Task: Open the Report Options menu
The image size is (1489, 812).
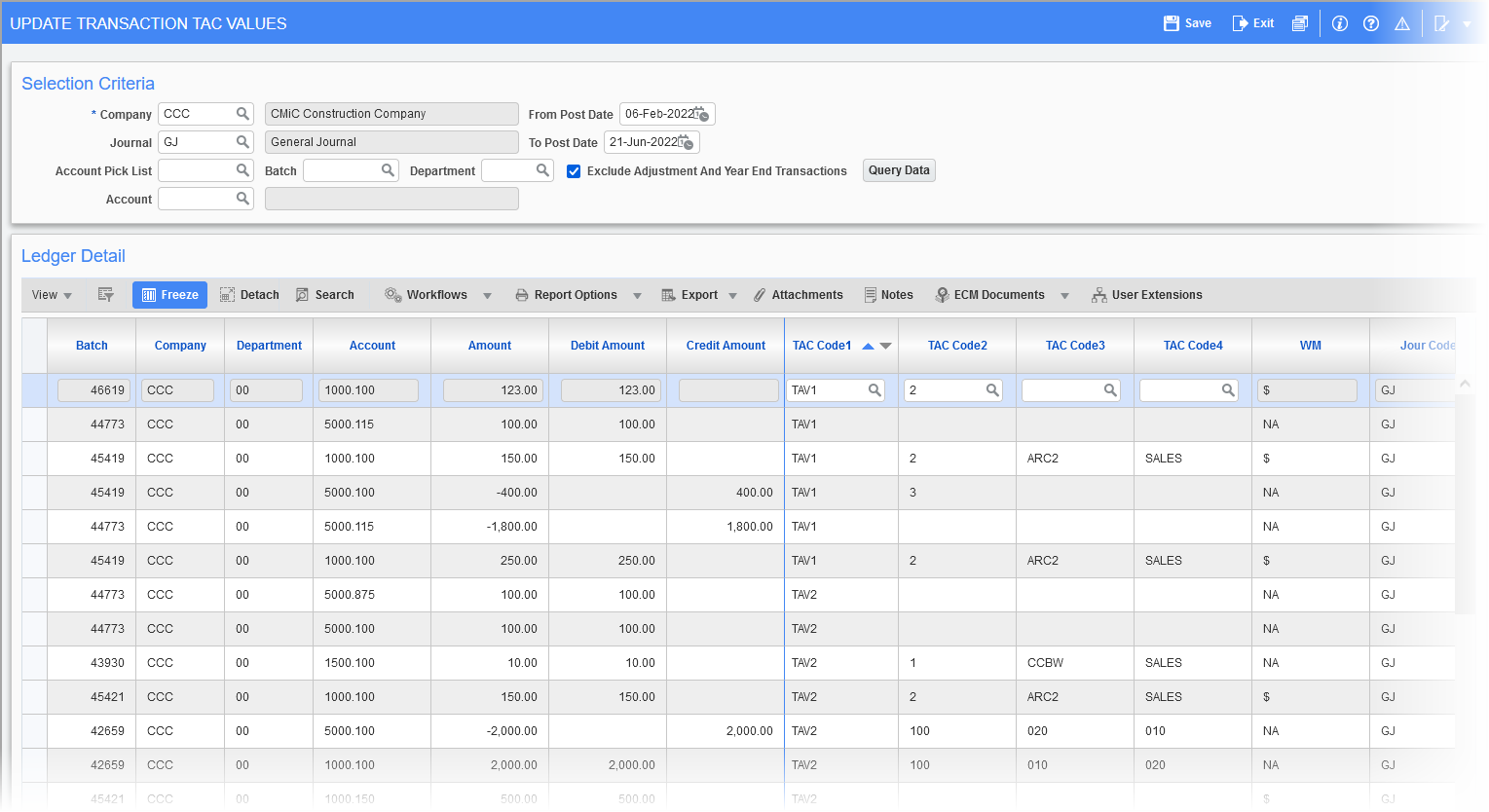Action: pyautogui.click(x=638, y=294)
